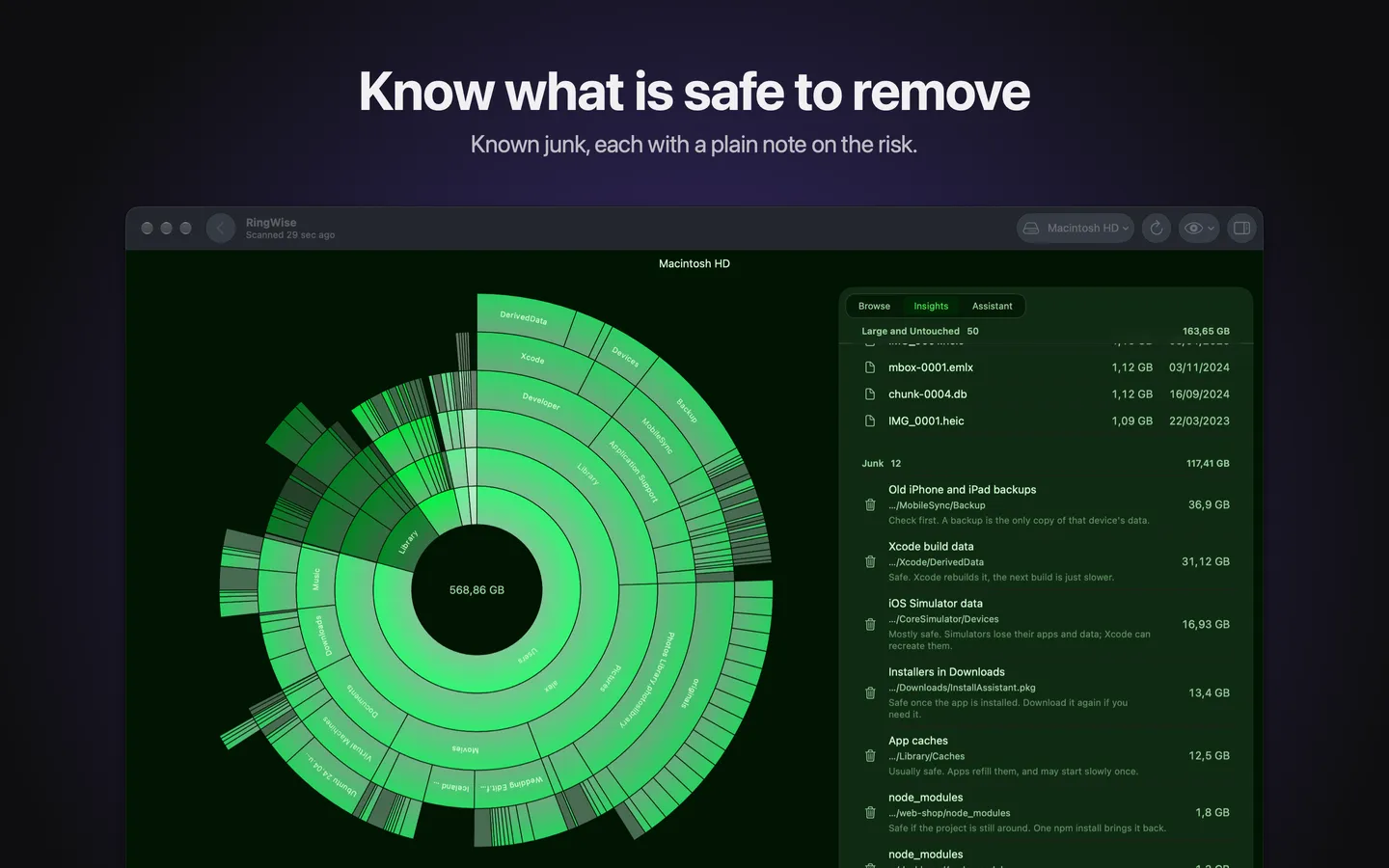The width and height of the screenshot is (1389, 868).
Task: Toggle the sidebar panel icon
Action: point(1242,229)
